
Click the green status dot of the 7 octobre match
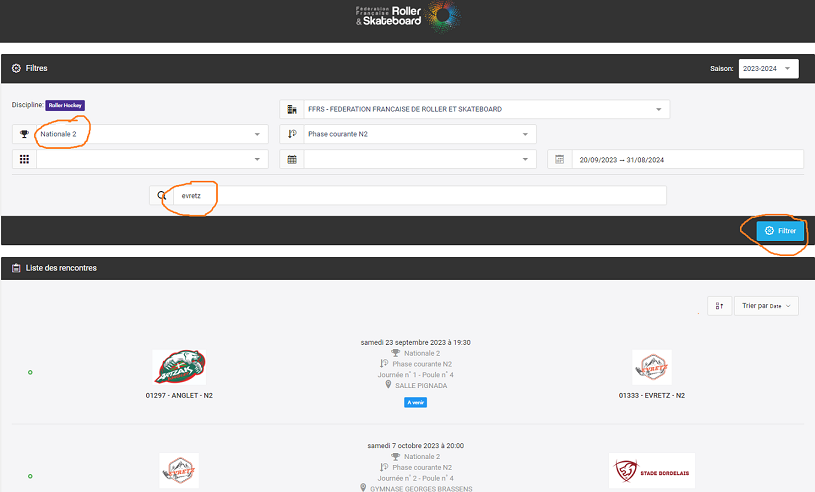[30, 476]
